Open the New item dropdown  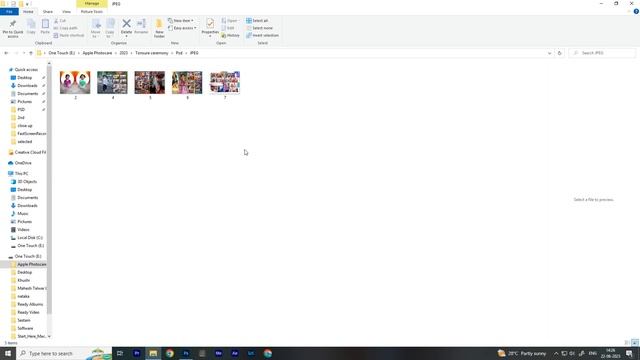tap(181, 21)
